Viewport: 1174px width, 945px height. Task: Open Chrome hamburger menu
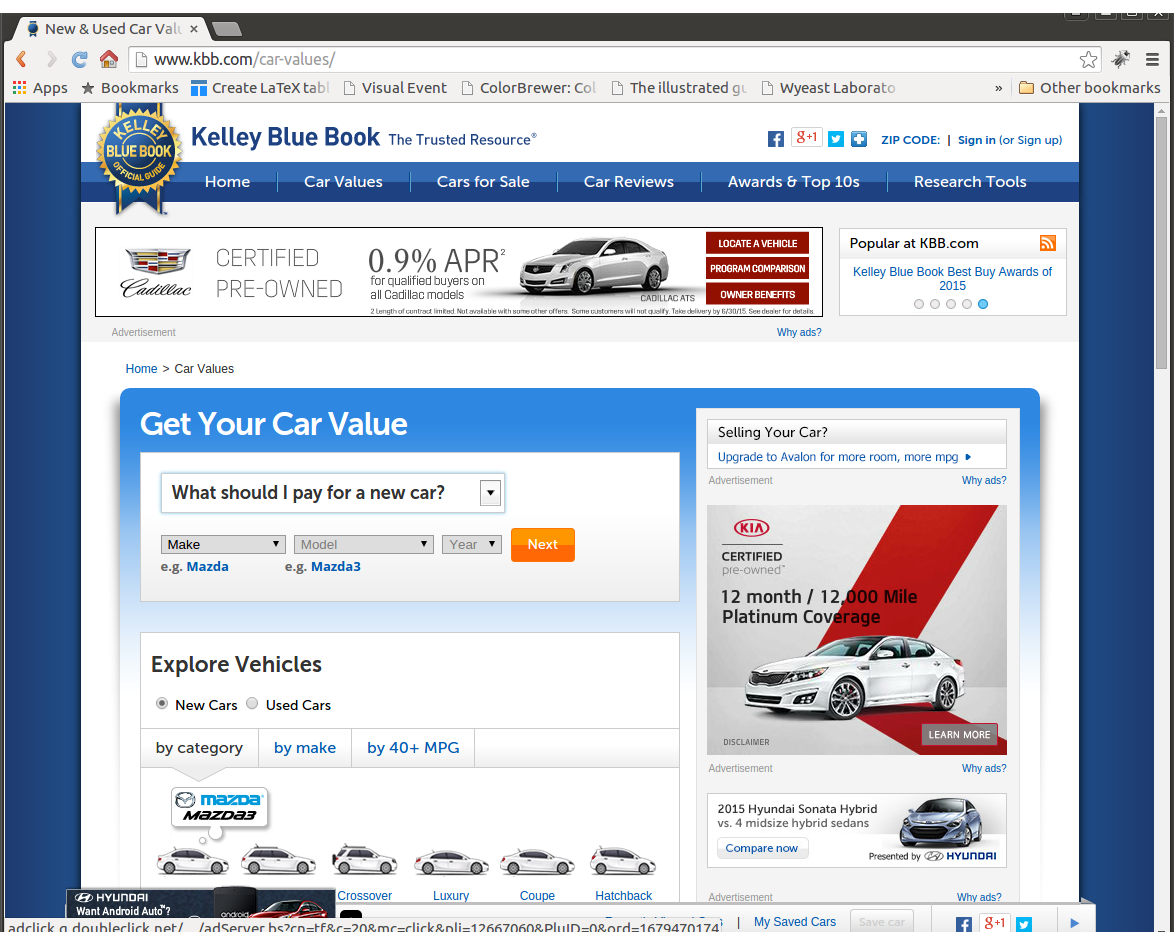pos(1153,59)
